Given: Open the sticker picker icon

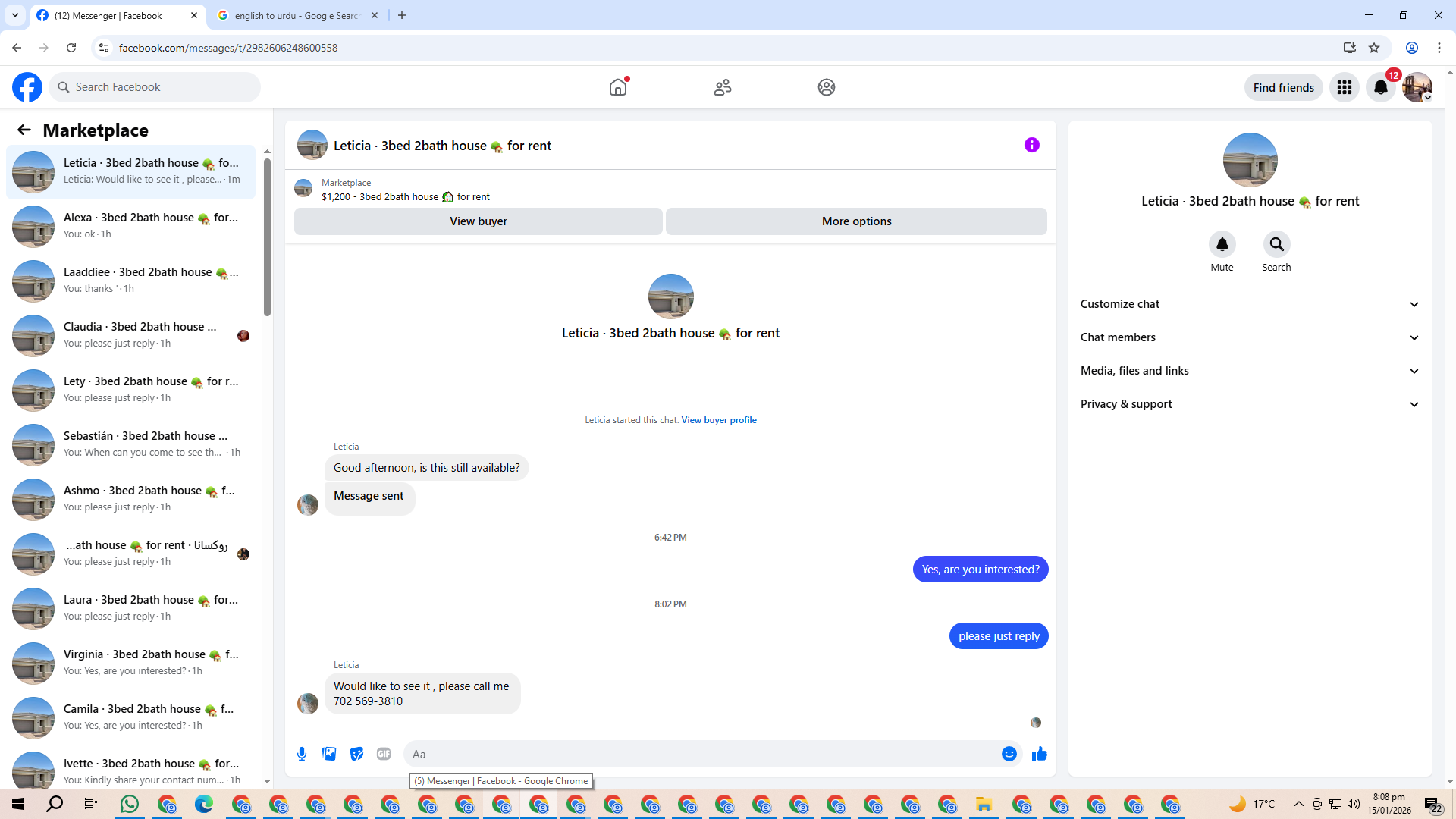Looking at the screenshot, I should 356,754.
